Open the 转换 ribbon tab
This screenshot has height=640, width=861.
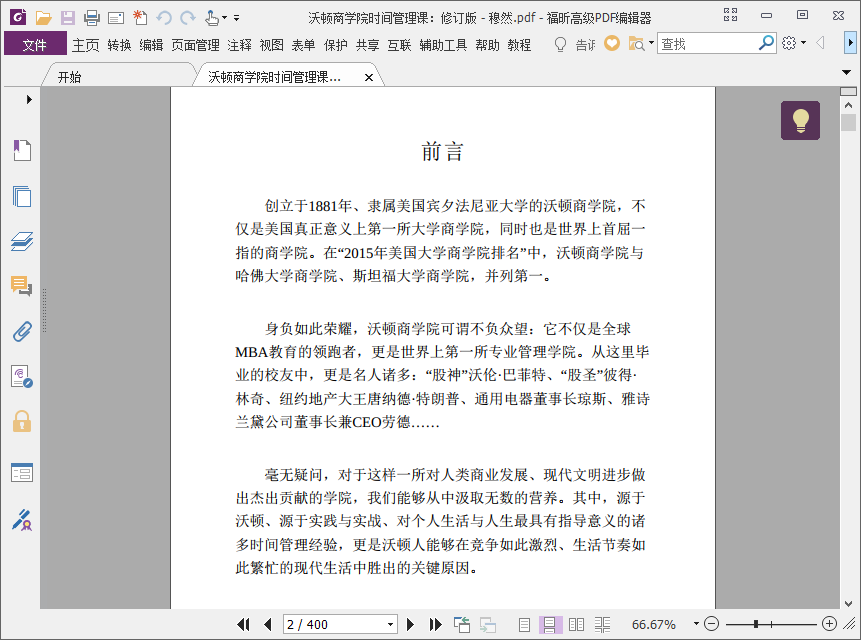pos(119,45)
